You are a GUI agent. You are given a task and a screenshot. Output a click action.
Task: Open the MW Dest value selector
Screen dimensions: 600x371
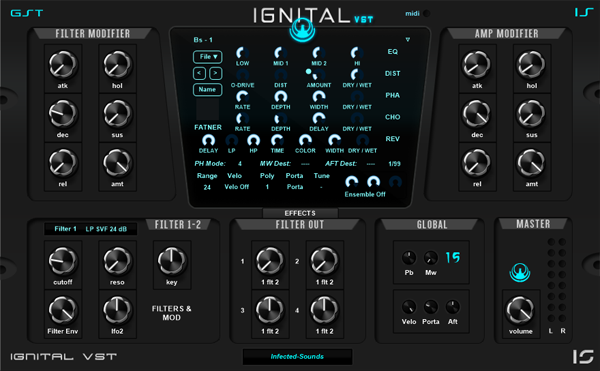pos(305,164)
